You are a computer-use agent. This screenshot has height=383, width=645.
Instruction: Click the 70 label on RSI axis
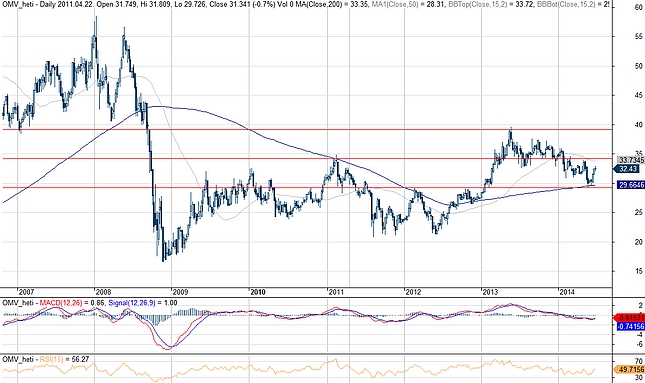(639, 362)
